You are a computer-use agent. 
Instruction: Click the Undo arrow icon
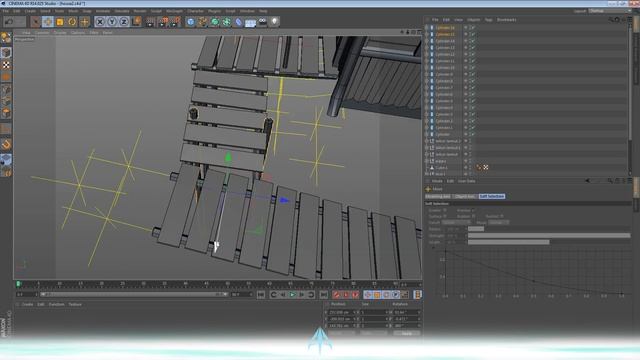click(9, 22)
